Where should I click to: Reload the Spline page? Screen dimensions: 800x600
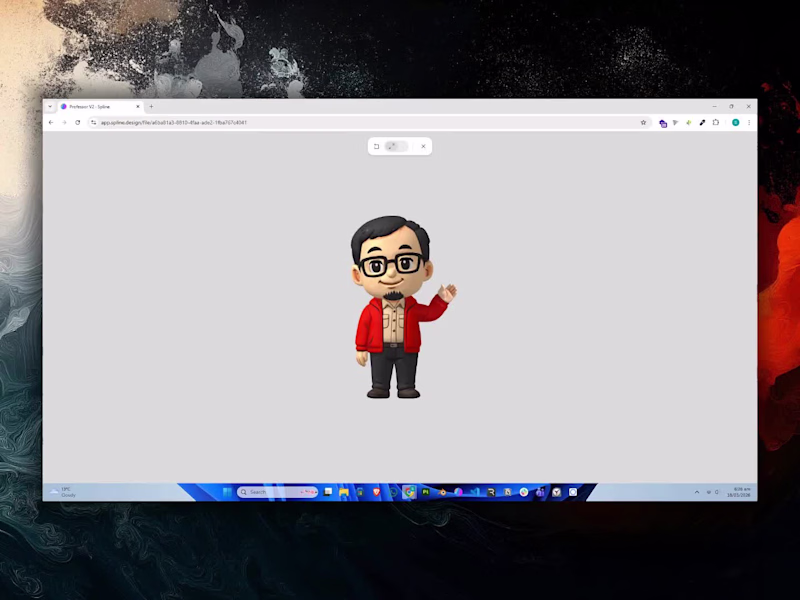78,122
